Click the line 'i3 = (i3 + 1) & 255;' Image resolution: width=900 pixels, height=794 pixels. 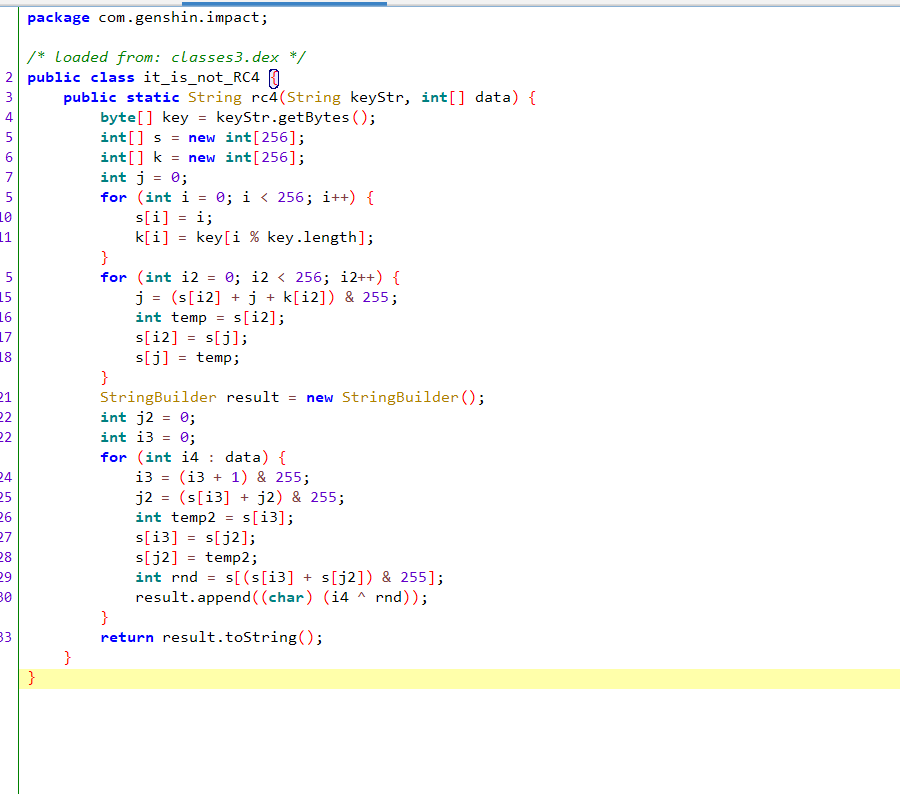tap(223, 478)
